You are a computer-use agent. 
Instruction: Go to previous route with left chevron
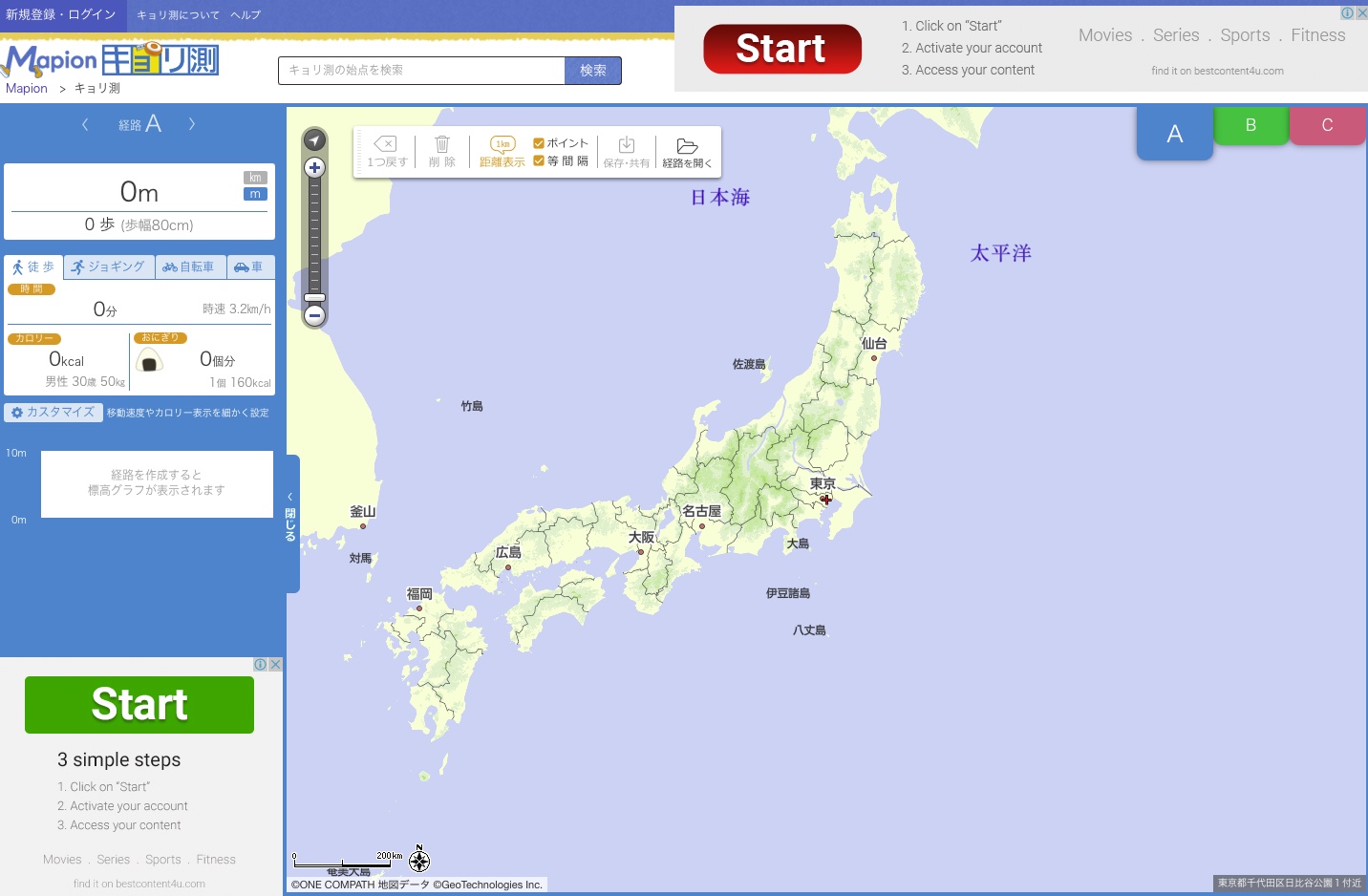[85, 124]
